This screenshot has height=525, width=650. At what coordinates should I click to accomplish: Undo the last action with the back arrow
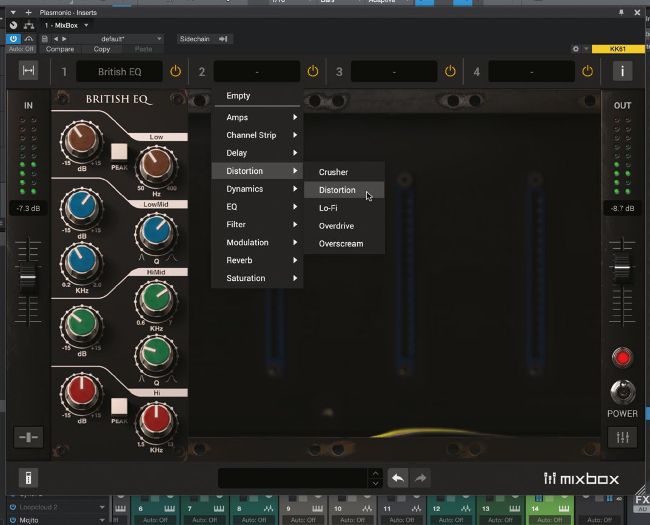(398, 478)
